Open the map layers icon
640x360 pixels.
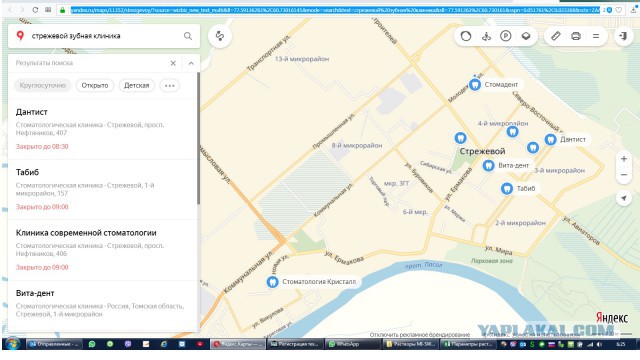click(x=526, y=36)
